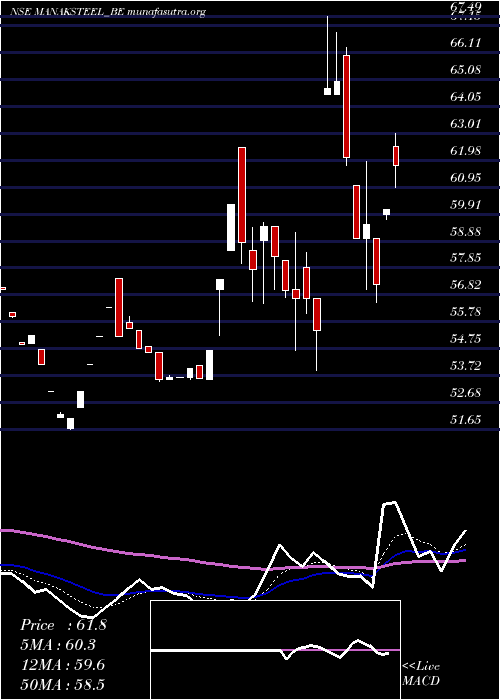Click the NSE MANAKSTEEL_BE chart title
Image resolution: width=500 pixels, height=700 pixels.
tap(107, 12)
